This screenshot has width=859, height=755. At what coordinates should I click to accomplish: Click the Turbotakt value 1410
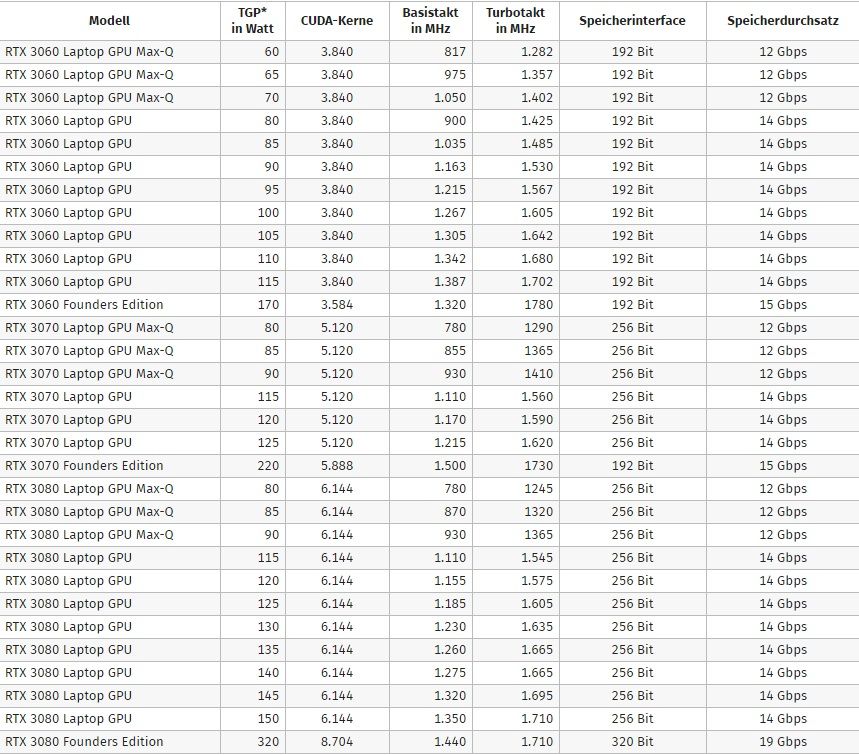tap(539, 374)
